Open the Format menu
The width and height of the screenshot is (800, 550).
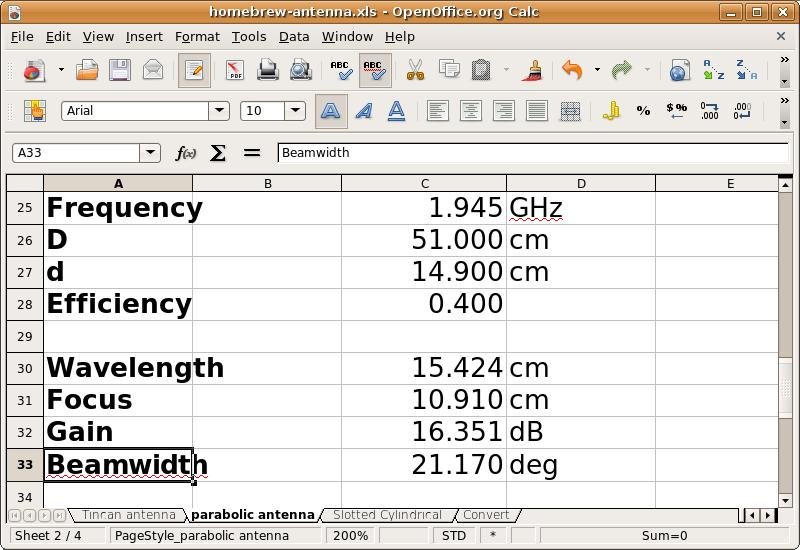[197, 36]
